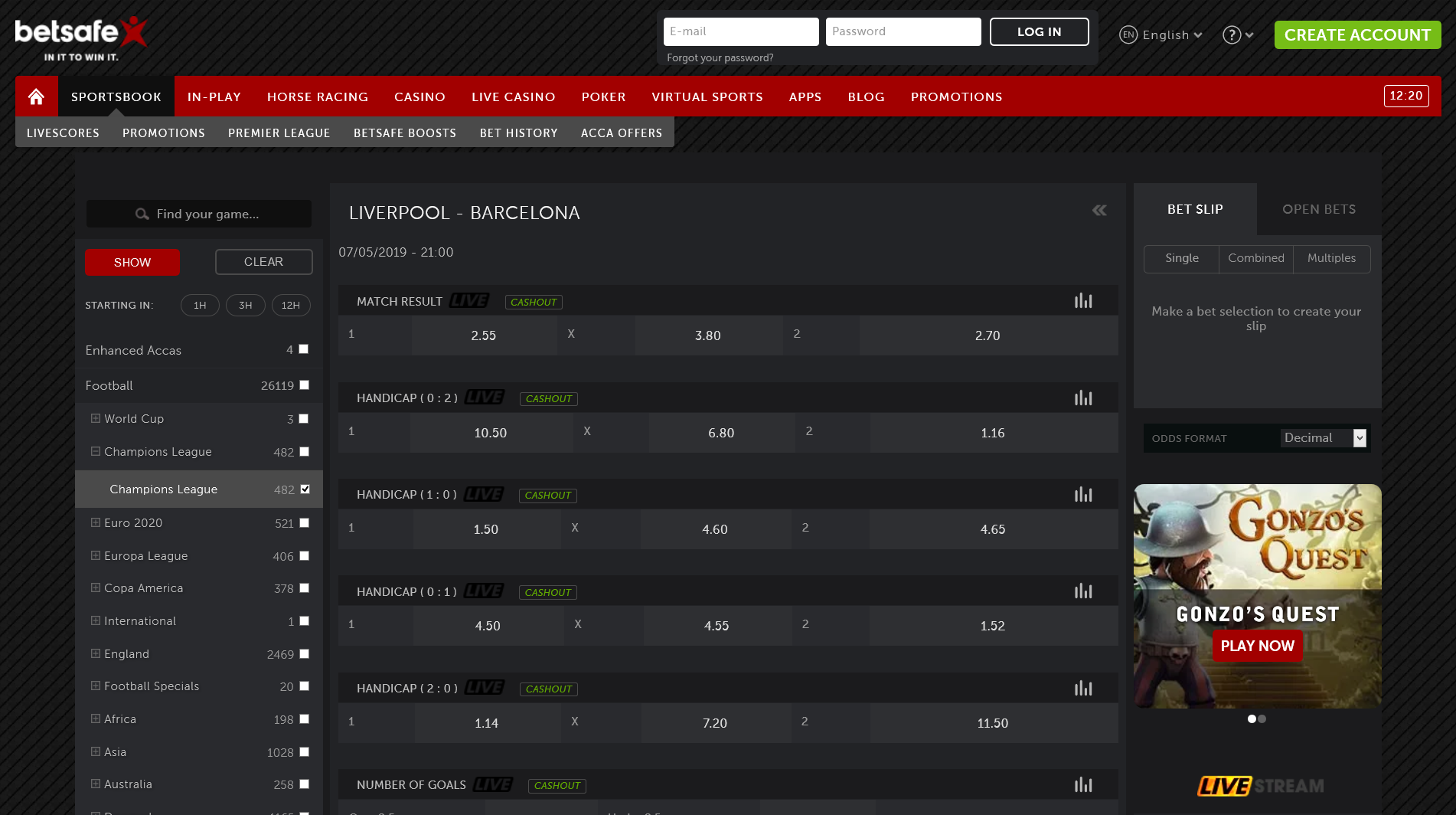Select Match Result odds 2.55 for Liverpool
The height and width of the screenshot is (815, 1456).
click(x=483, y=335)
